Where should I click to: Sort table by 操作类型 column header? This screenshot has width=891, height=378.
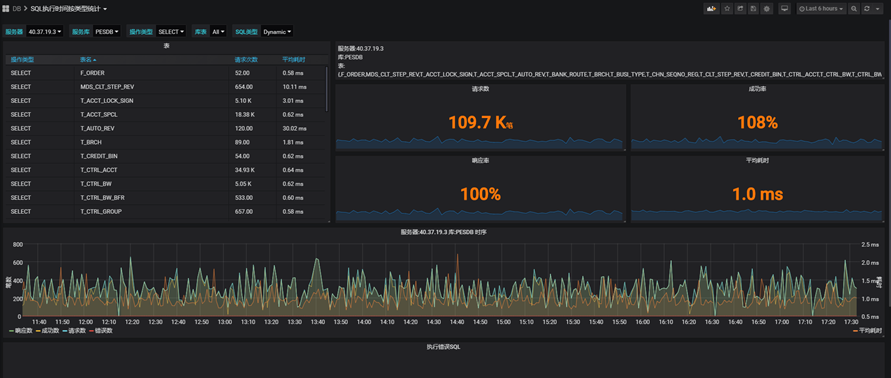point(22,59)
